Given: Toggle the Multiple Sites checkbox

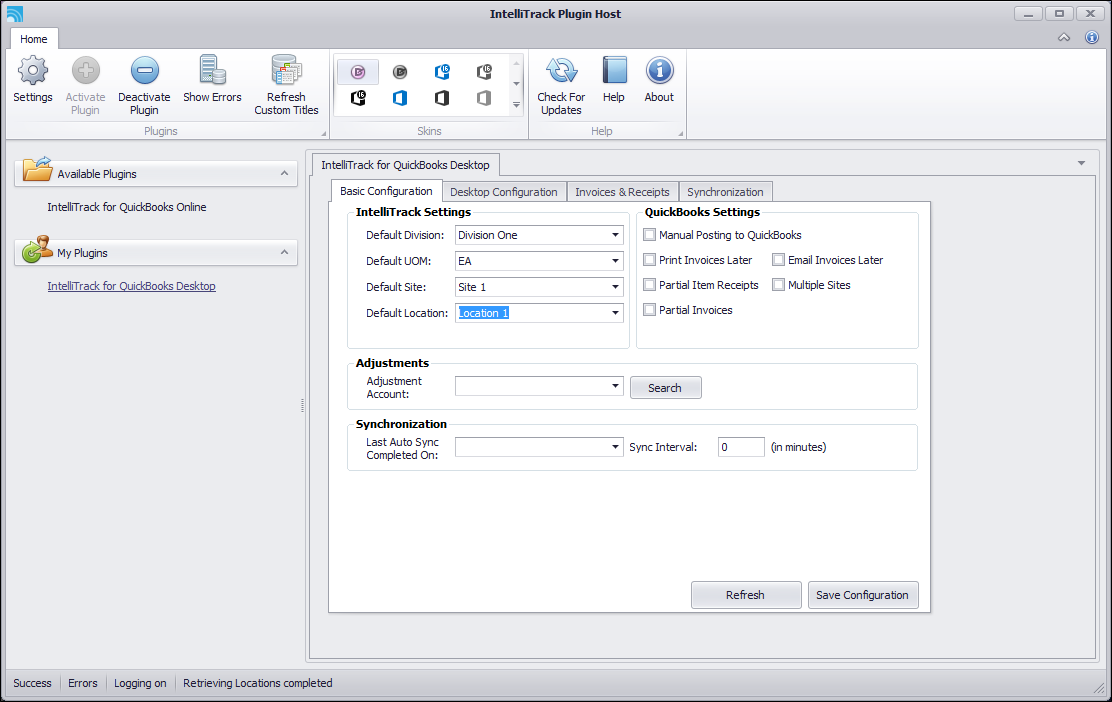Looking at the screenshot, I should tap(778, 284).
